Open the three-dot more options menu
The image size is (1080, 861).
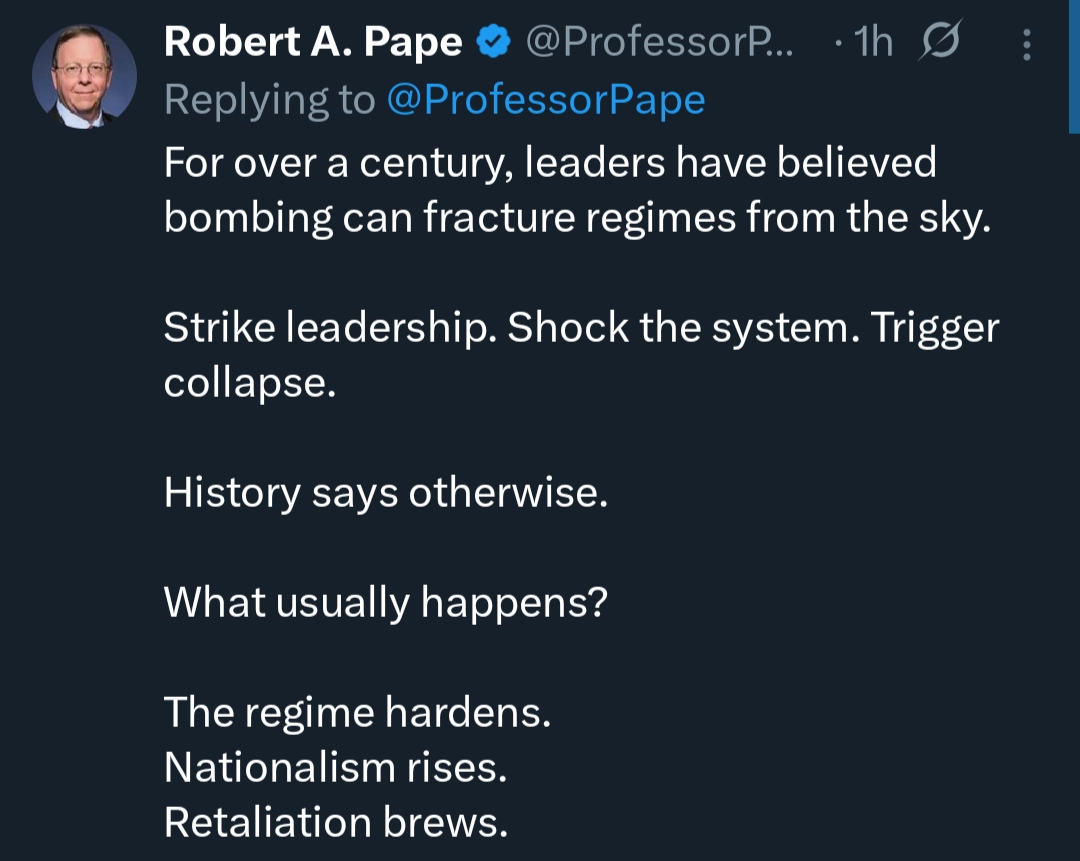tap(1026, 44)
